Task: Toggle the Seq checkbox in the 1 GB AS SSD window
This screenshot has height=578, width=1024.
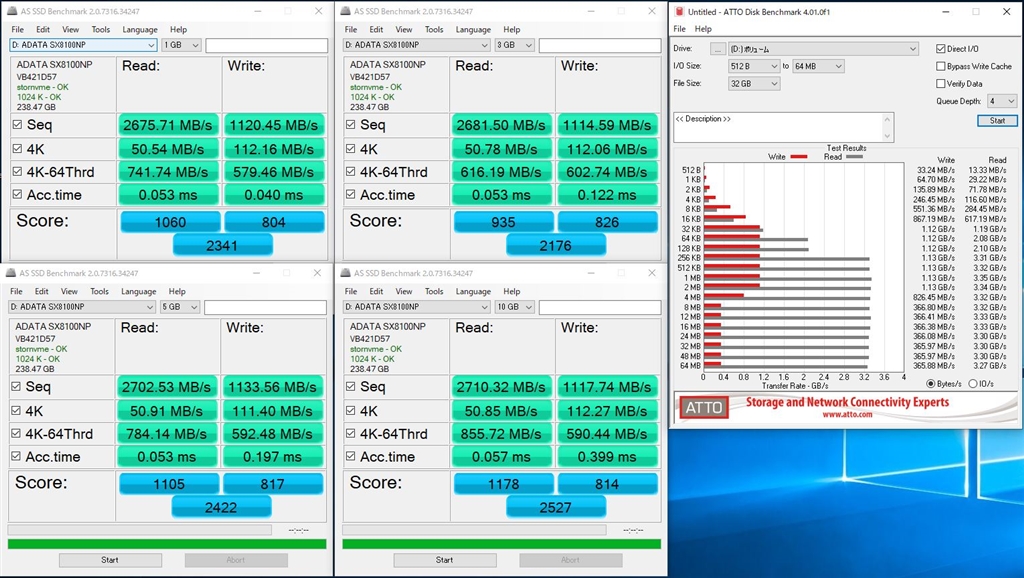Action: [18, 124]
